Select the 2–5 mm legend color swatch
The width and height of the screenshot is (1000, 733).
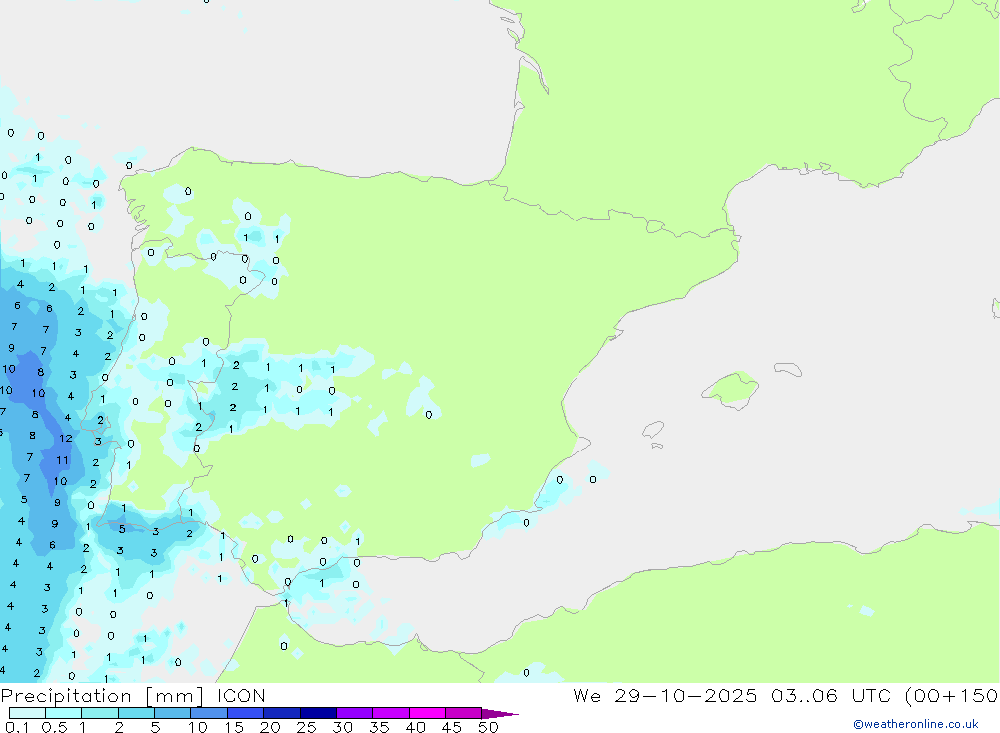pos(136,713)
